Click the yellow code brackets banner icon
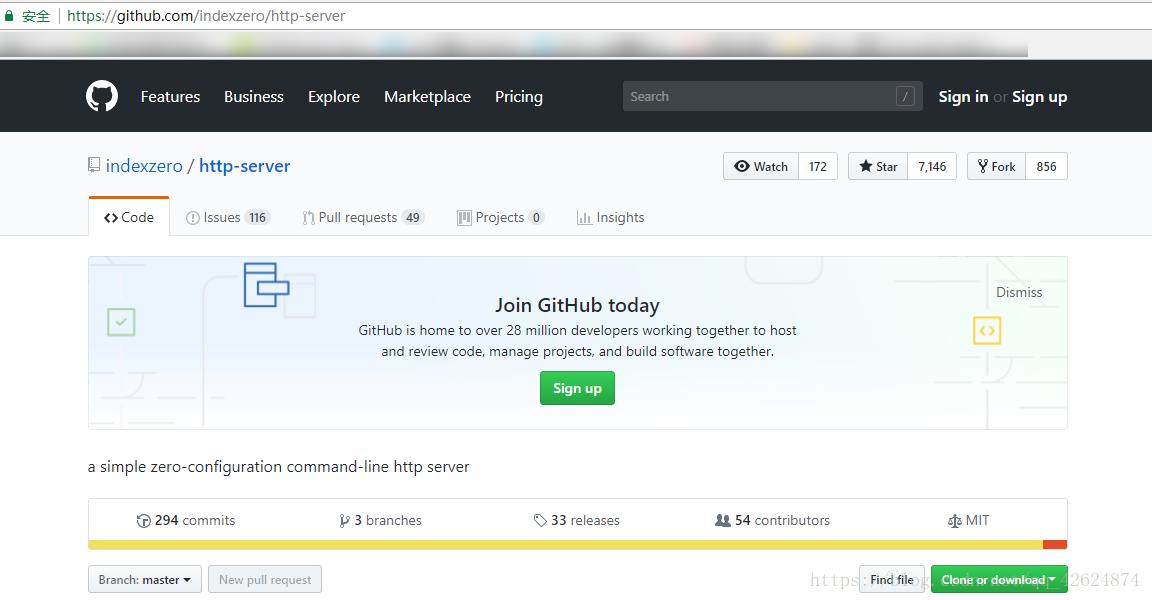Screen dimensions: 1152x600 [987, 330]
